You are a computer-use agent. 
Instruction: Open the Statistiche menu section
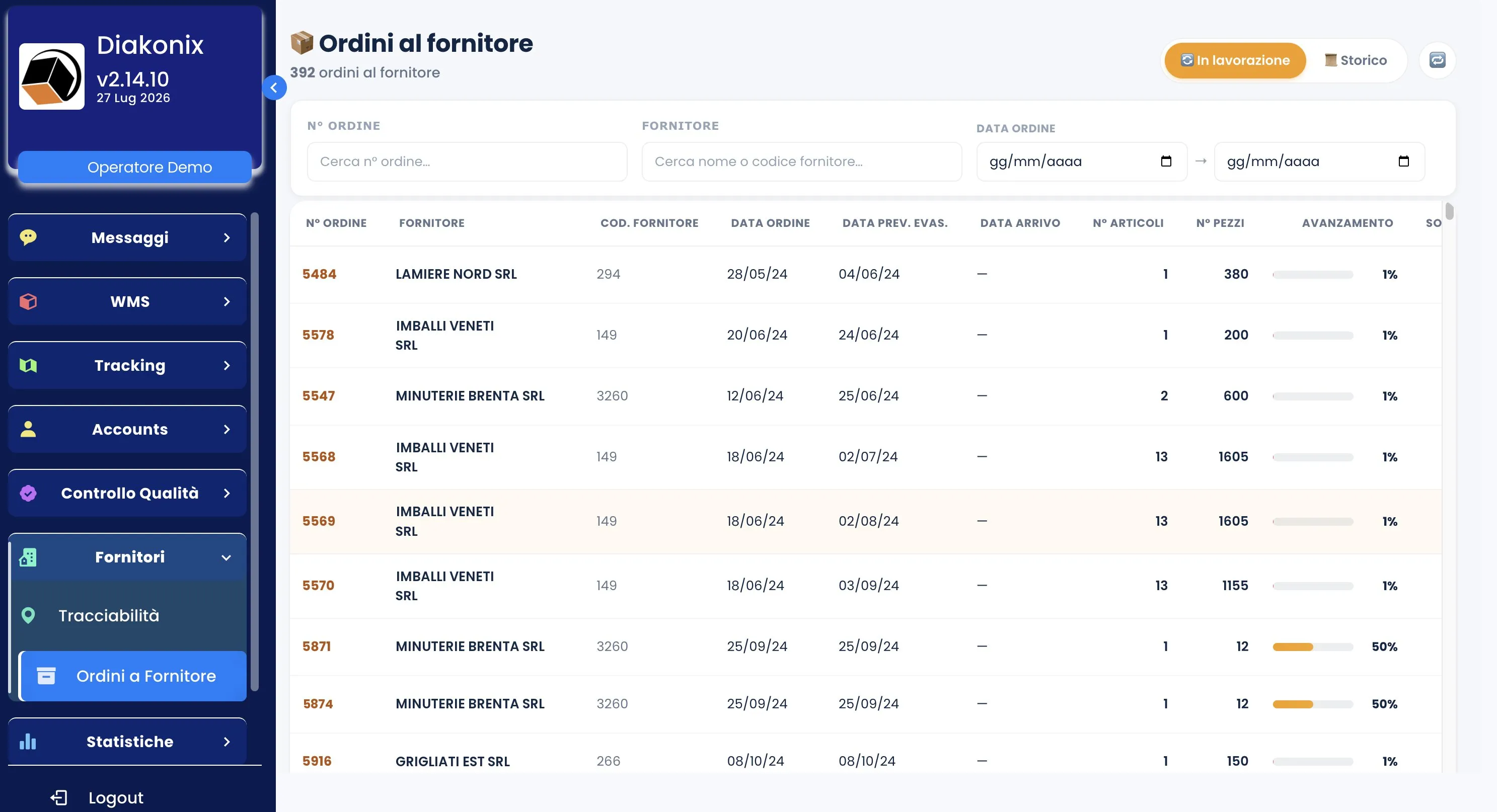point(127,741)
